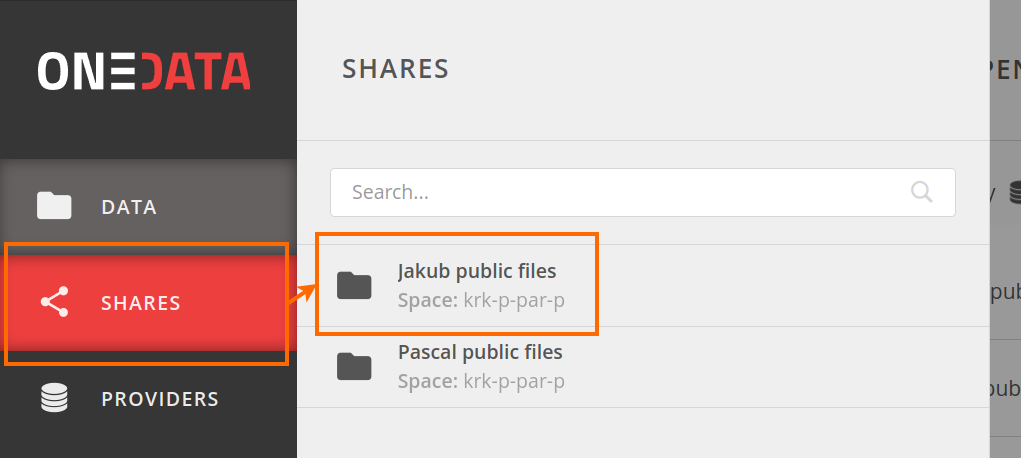
Task: Click the Providers database icon
Action: 54,398
